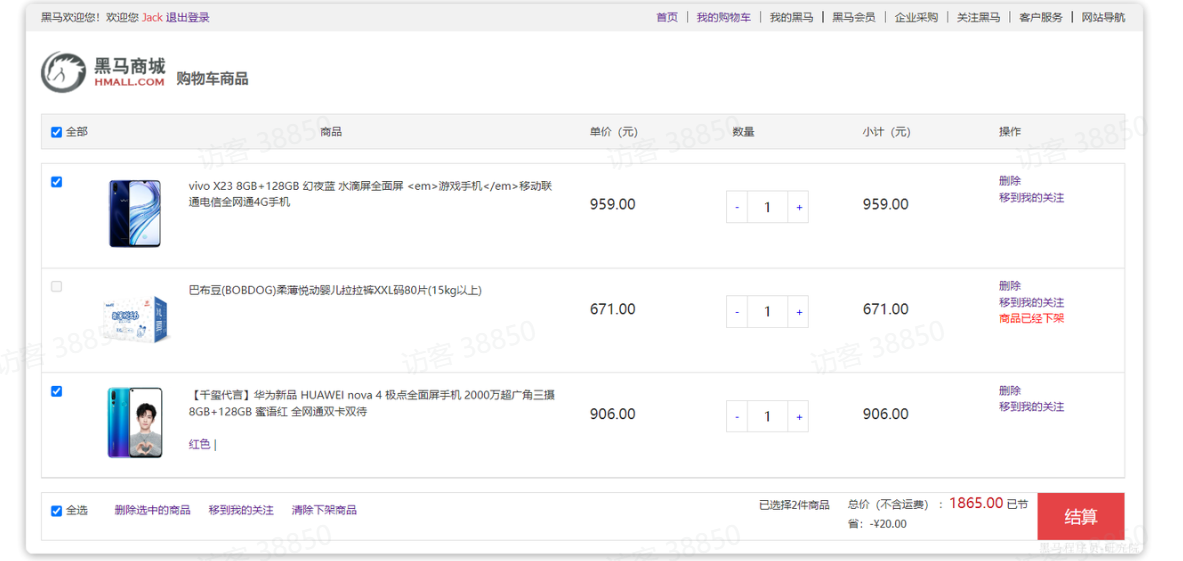Click the 小计（元） column header
Viewport: 1183px width, 561px height.
[x=886, y=132]
